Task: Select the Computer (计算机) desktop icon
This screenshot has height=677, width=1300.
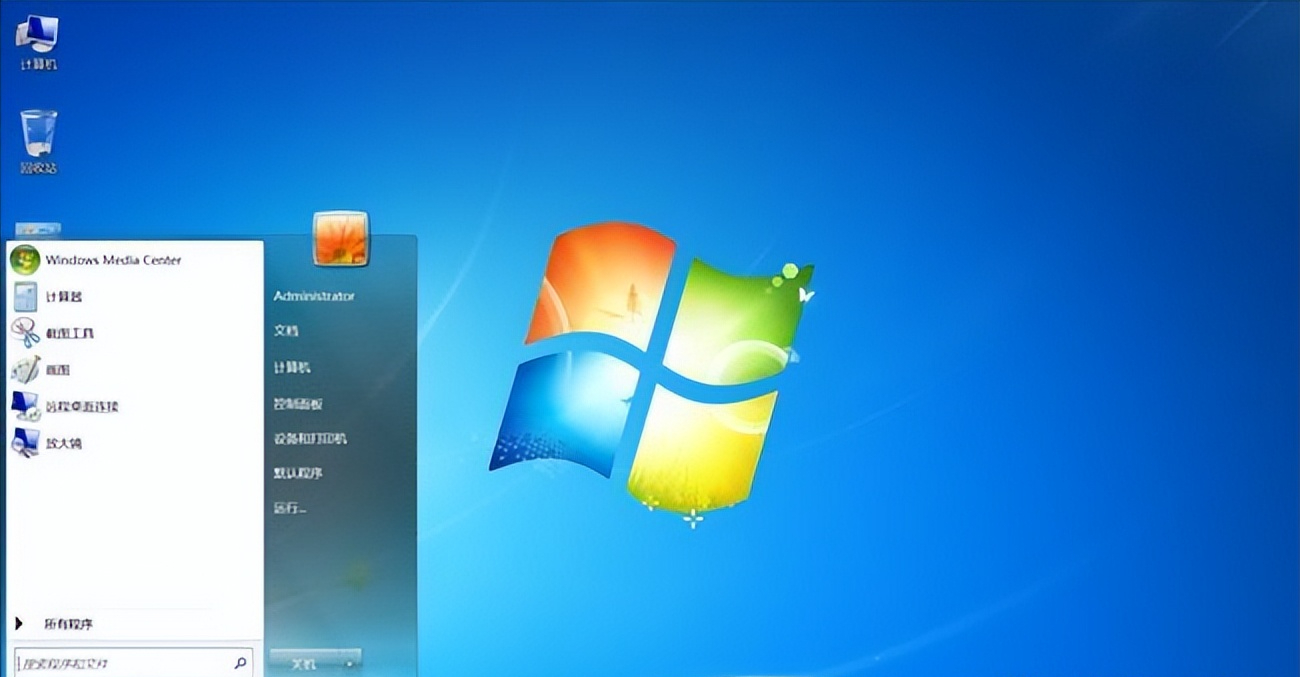Action: click(37, 43)
